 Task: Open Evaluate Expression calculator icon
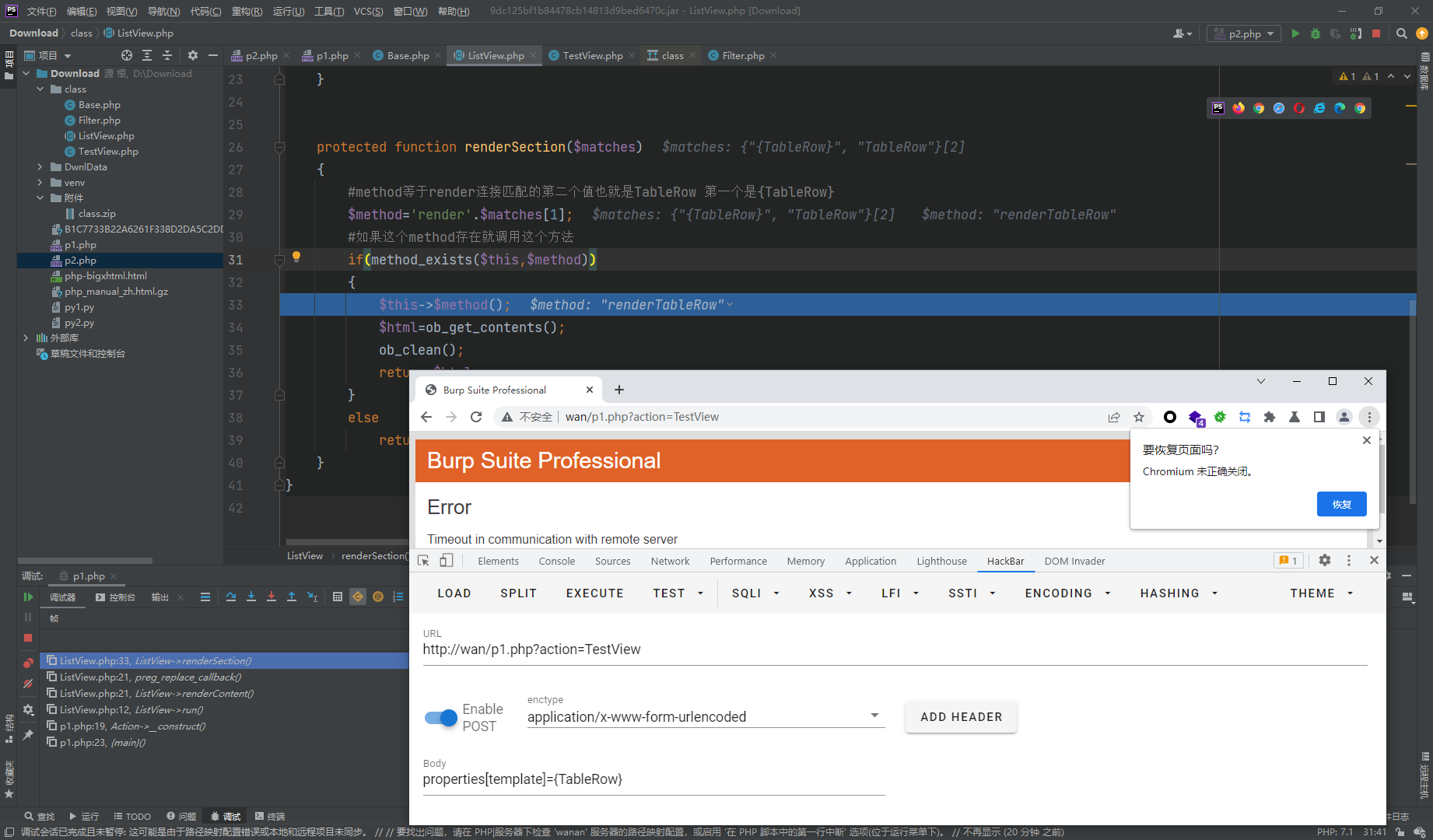[x=337, y=597]
